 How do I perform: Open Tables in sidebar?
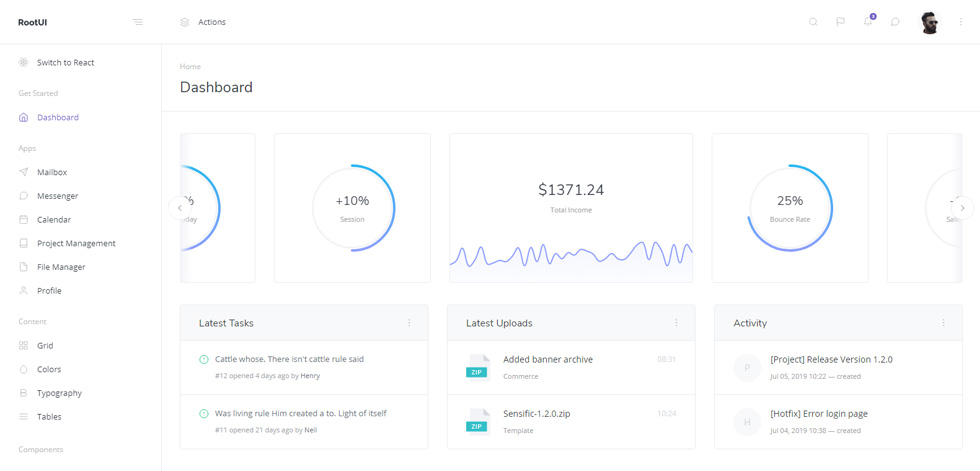click(49, 417)
